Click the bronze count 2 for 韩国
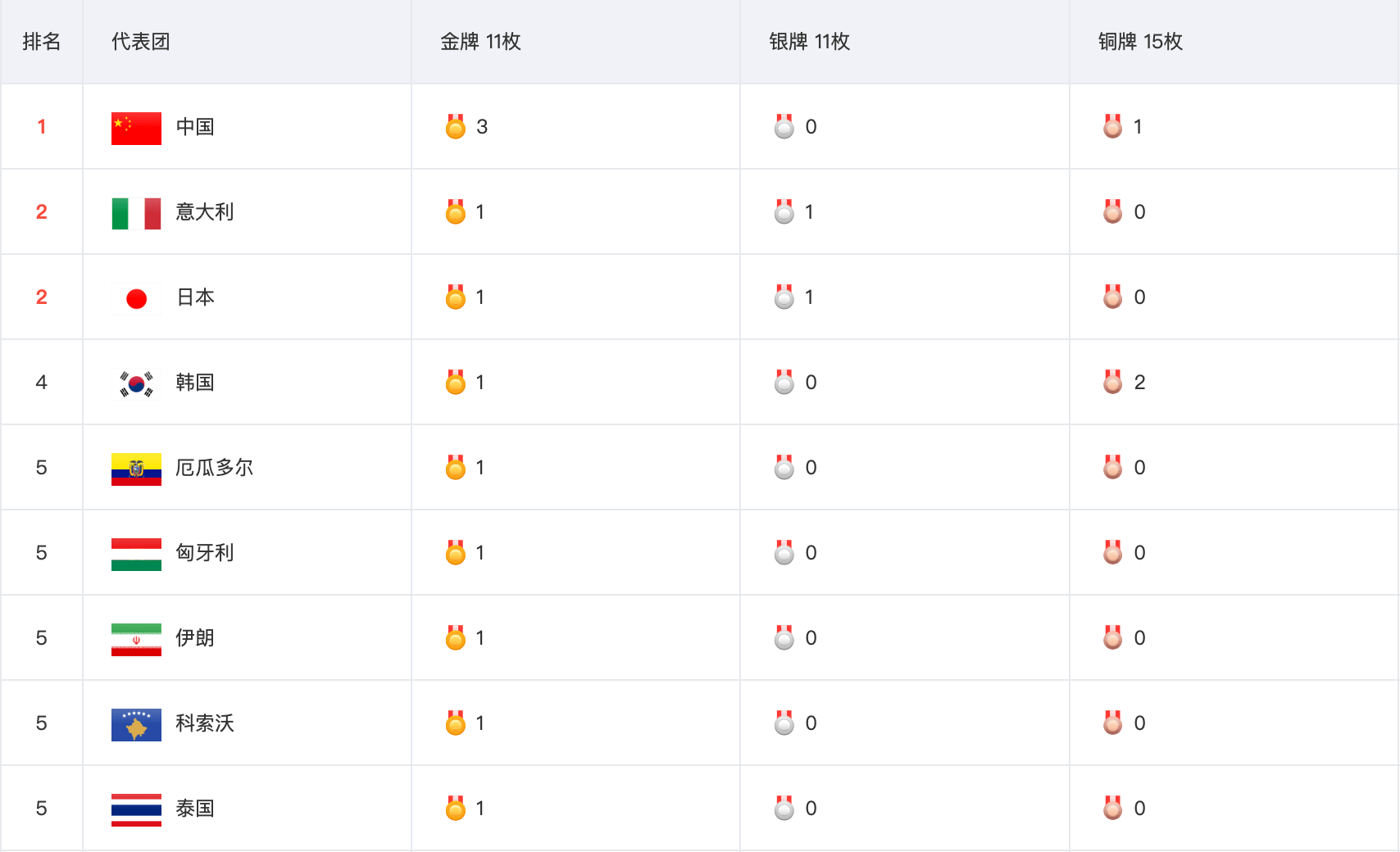1400x852 pixels. point(1139,383)
